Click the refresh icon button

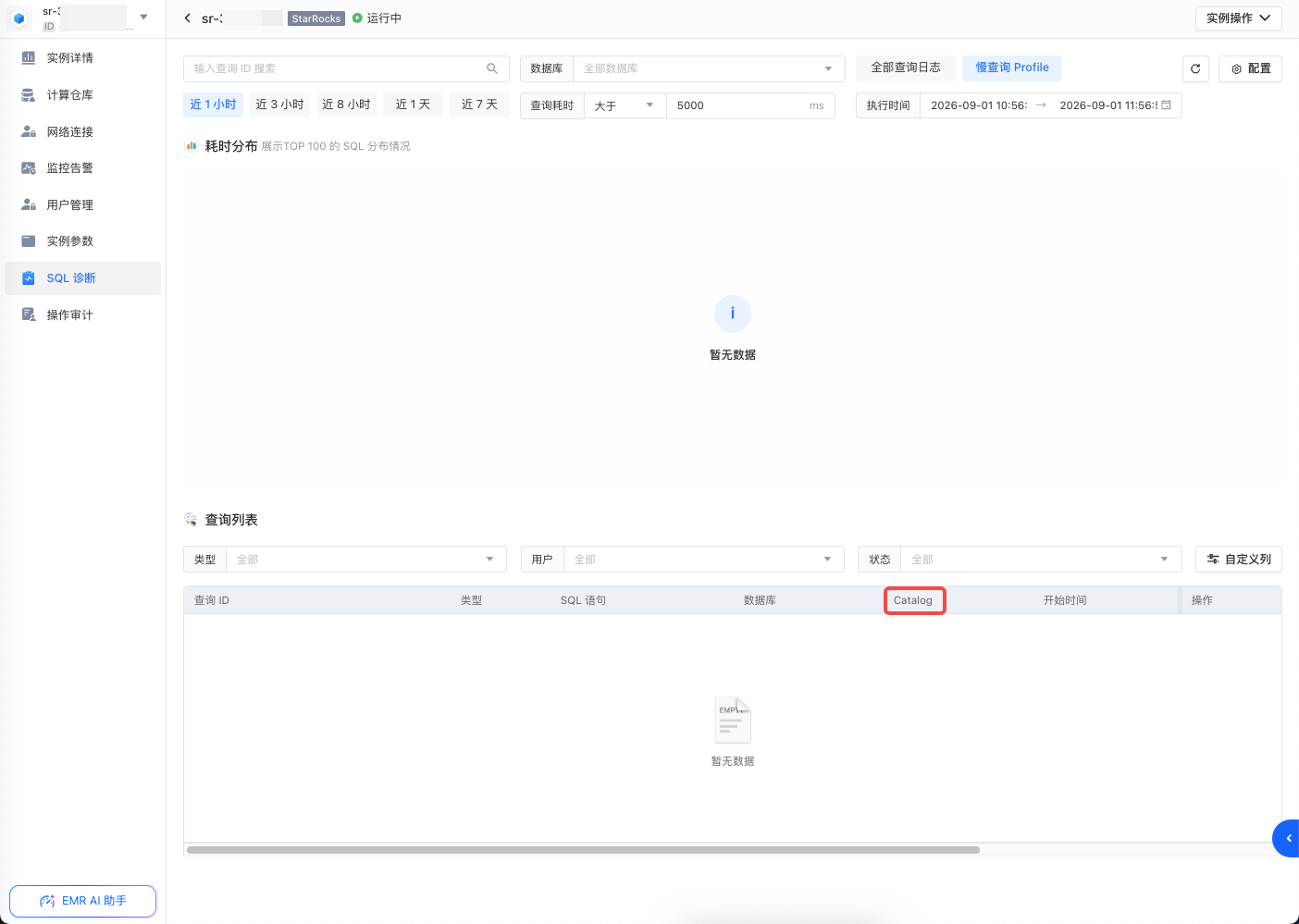[x=1195, y=68]
